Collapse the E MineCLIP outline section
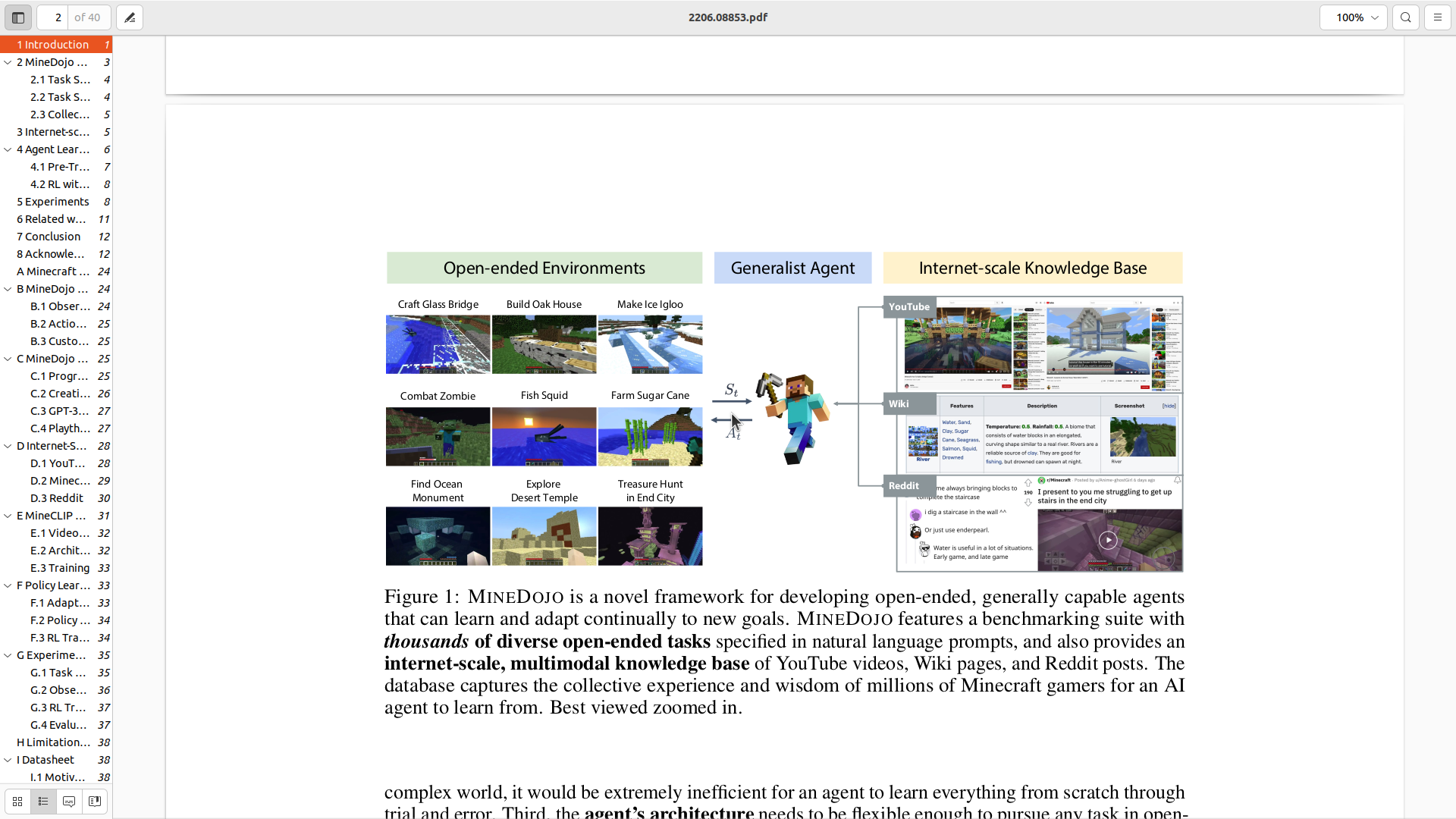1456x819 pixels. (8, 516)
